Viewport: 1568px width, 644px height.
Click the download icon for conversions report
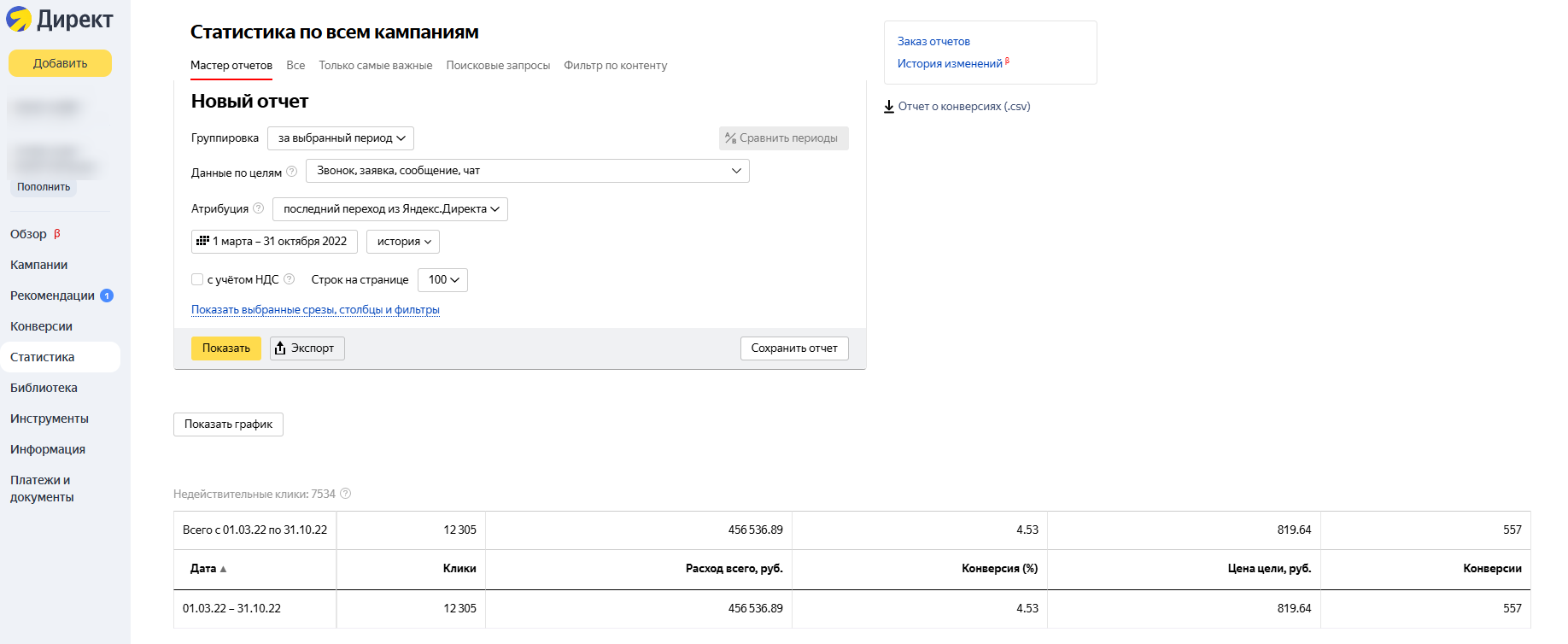point(889,107)
